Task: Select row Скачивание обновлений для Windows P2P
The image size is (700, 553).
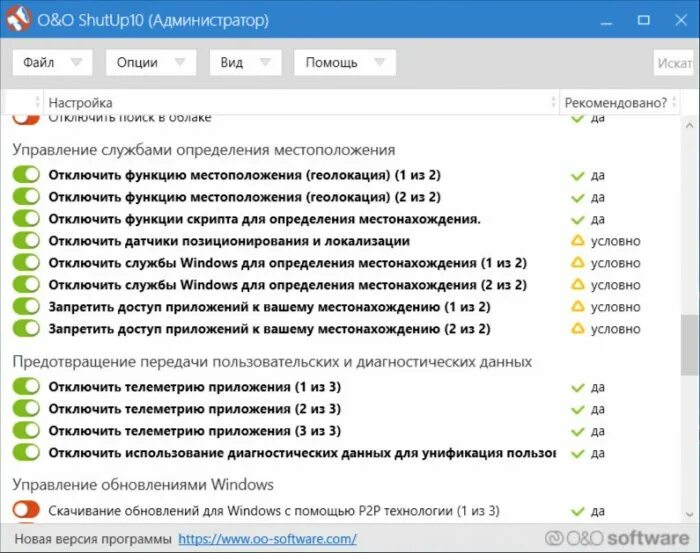Action: [274, 511]
